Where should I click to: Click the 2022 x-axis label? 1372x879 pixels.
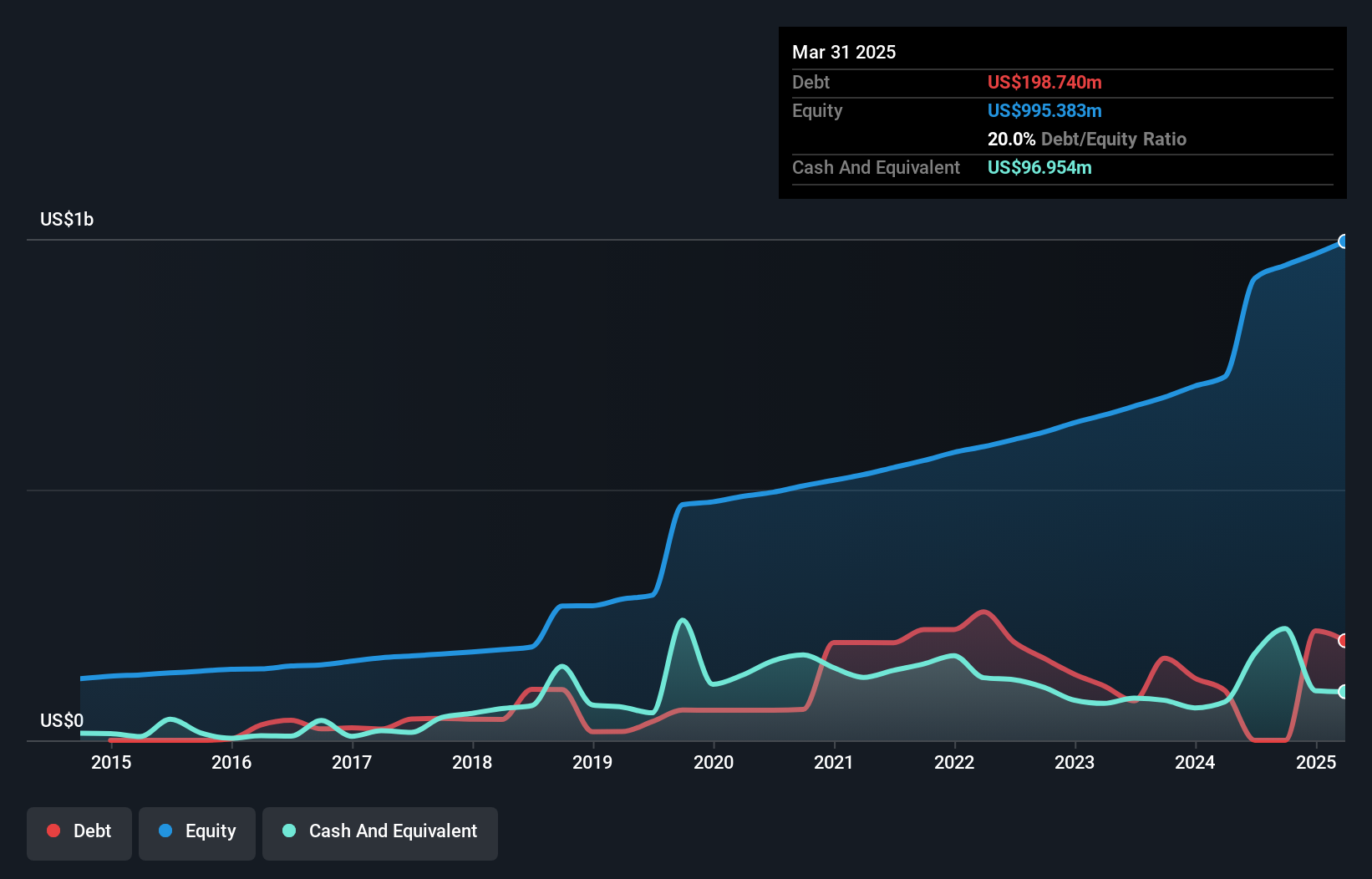pyautogui.click(x=954, y=762)
